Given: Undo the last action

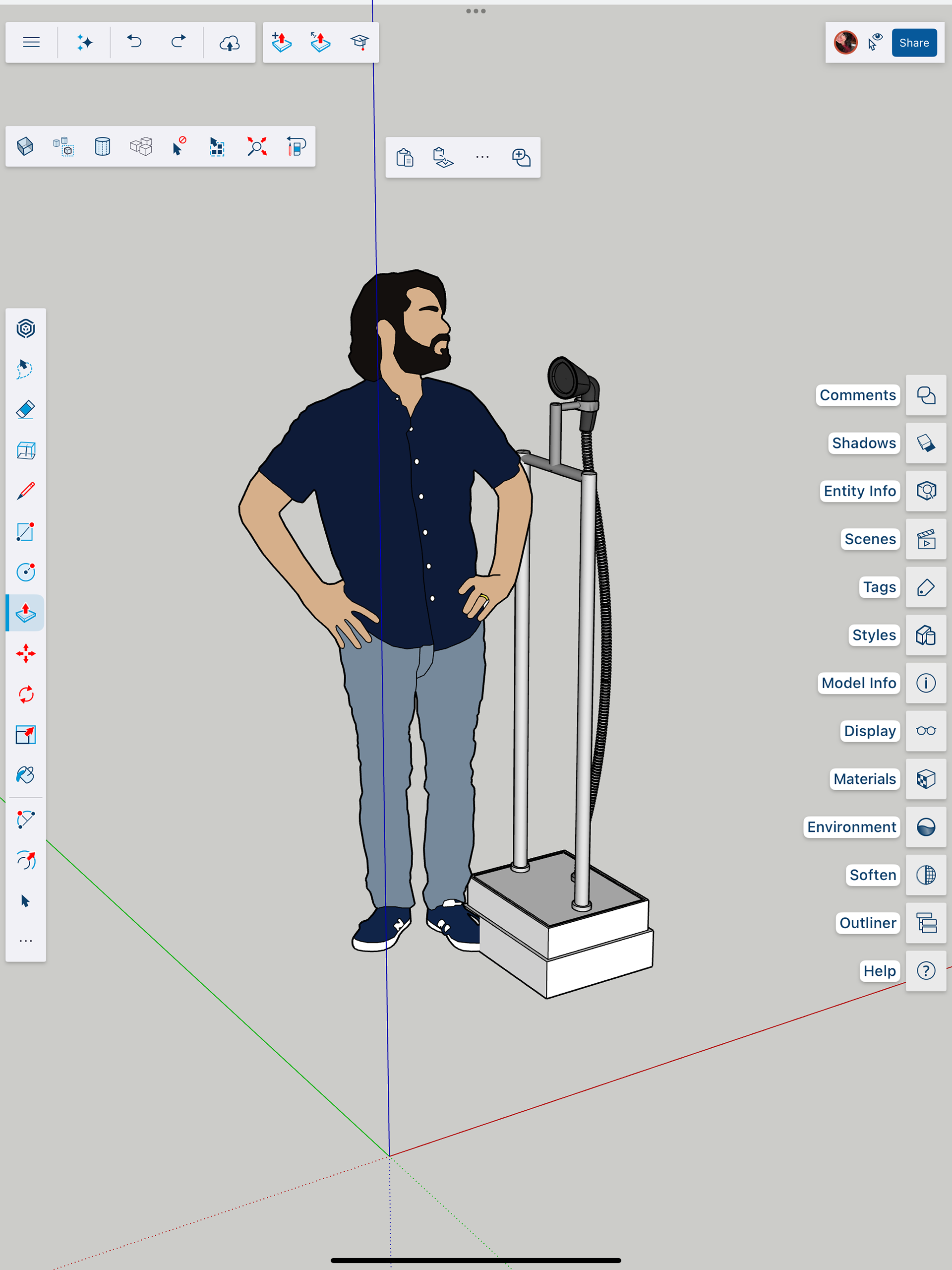Looking at the screenshot, I should point(134,43).
